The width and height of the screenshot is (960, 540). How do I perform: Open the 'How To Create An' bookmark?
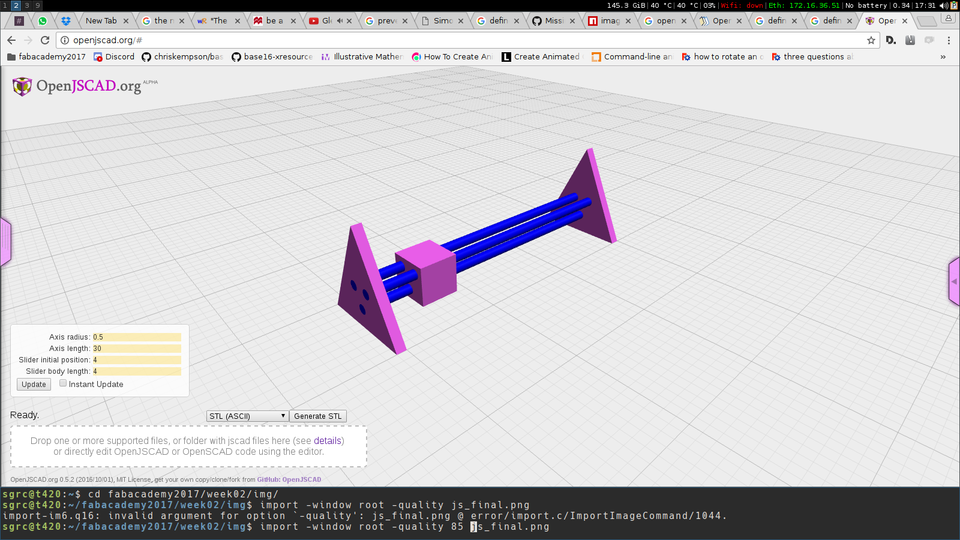452,56
